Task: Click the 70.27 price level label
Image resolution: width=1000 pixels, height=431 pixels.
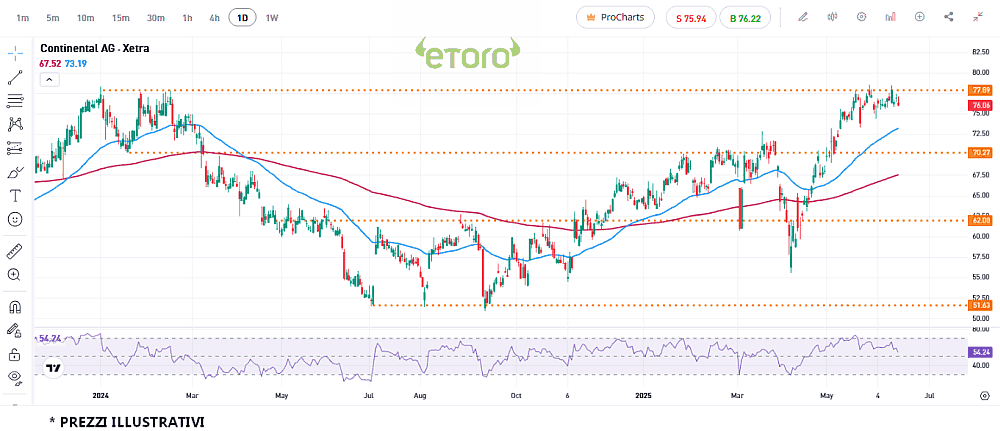Action: (979, 153)
